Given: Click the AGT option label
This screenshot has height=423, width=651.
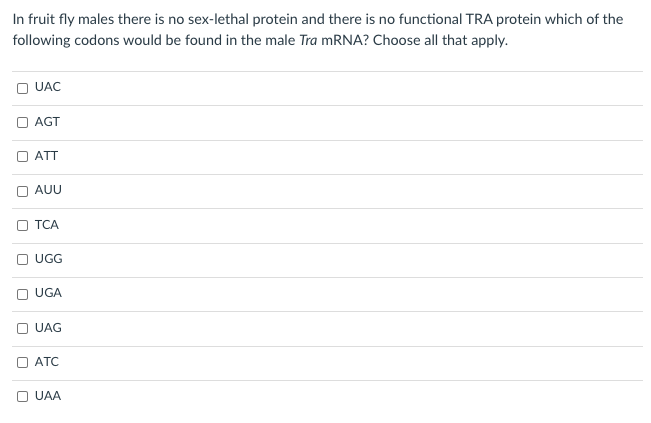Looking at the screenshot, I should (47, 122).
